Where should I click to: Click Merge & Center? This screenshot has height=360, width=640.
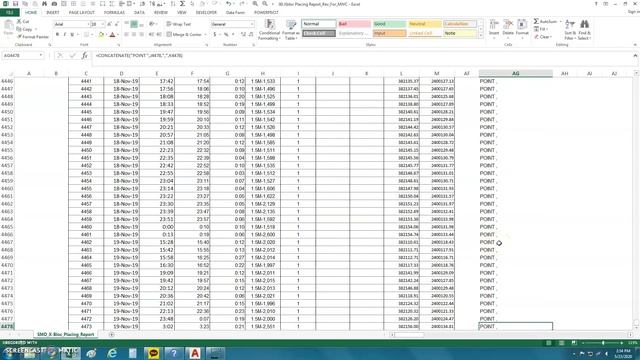coord(184,35)
